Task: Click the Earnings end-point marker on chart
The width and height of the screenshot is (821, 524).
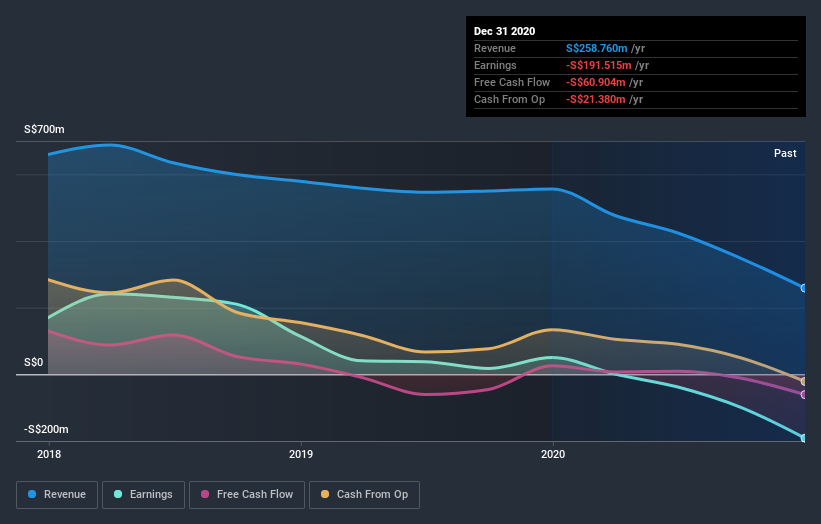Action: pos(804,438)
